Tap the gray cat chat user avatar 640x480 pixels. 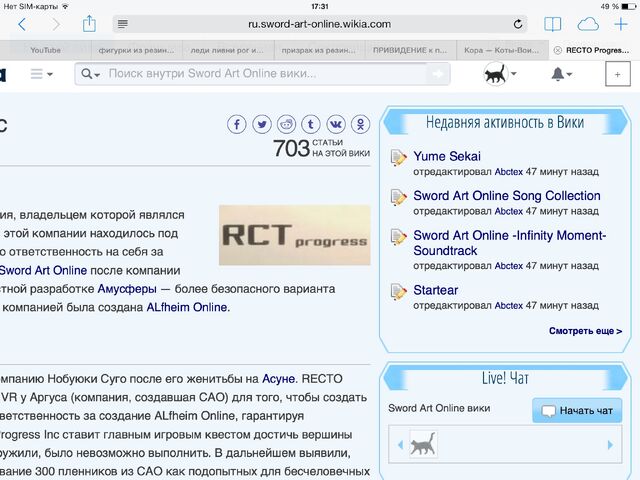pyautogui.click(x=423, y=444)
